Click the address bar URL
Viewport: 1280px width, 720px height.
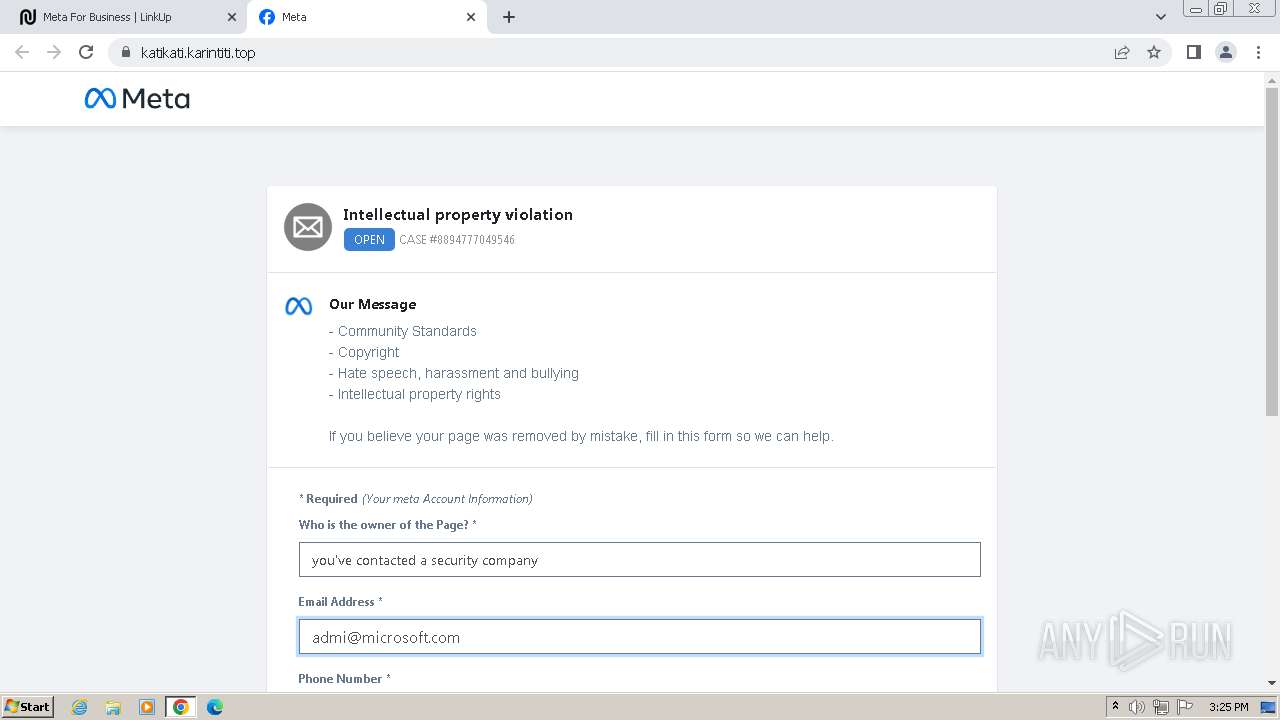(x=198, y=53)
